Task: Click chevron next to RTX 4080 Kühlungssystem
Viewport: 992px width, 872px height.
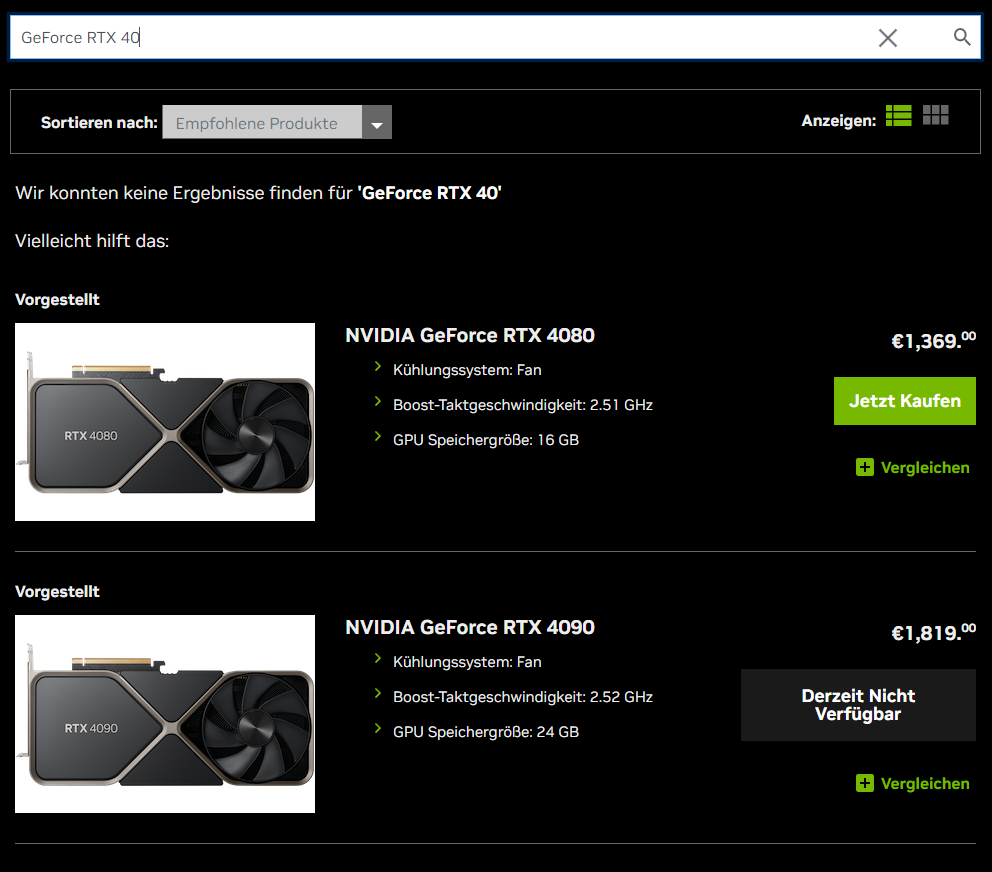Action: 378,366
